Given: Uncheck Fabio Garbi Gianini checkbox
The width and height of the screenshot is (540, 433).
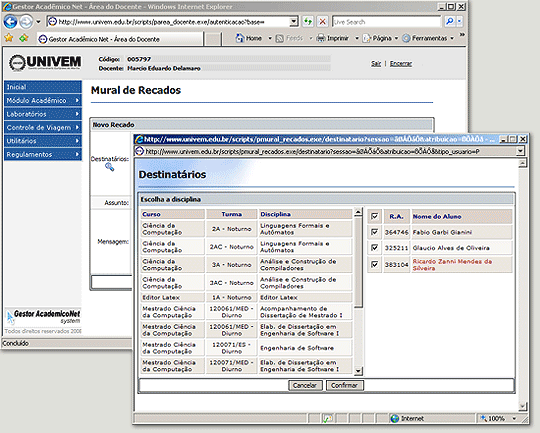Looking at the screenshot, I should tap(374, 232).
